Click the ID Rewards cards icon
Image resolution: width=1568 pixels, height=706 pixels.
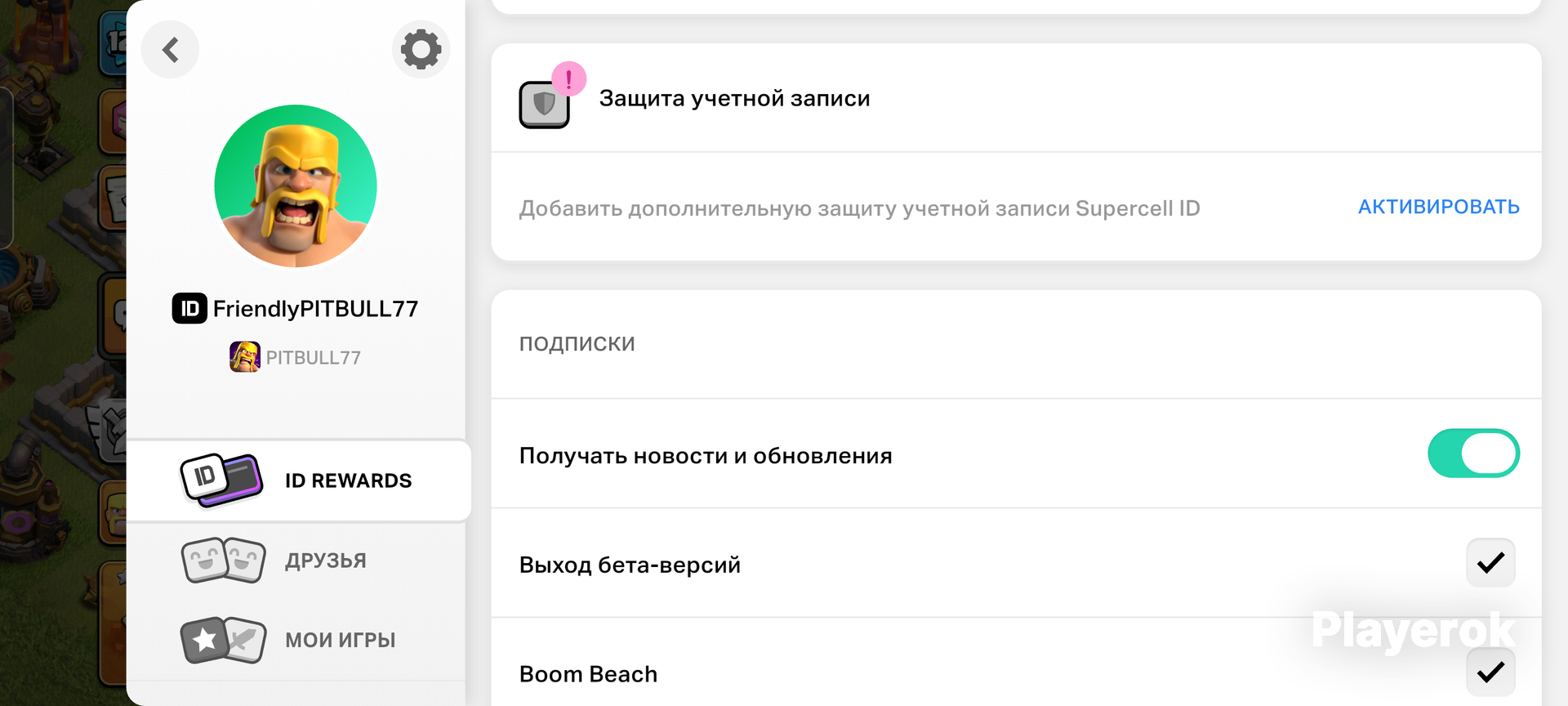[x=221, y=480]
